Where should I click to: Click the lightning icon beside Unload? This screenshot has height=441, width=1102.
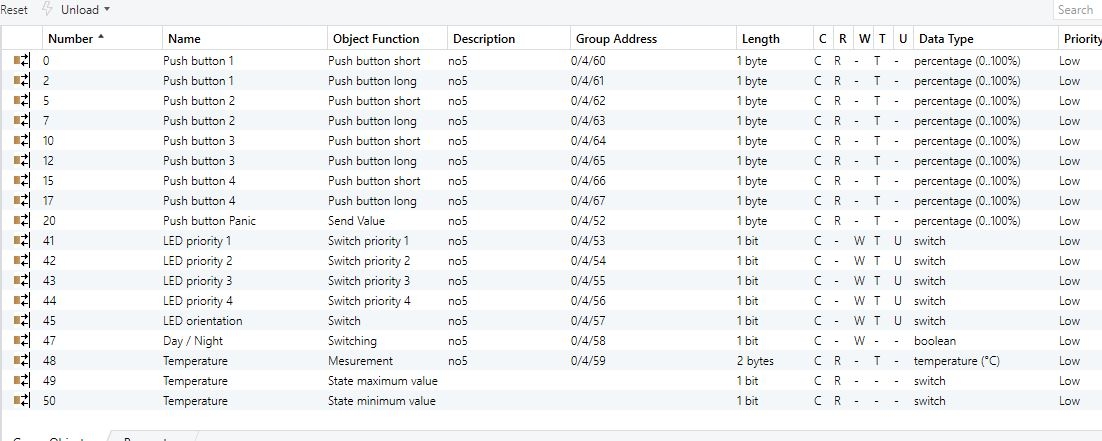[x=47, y=9]
